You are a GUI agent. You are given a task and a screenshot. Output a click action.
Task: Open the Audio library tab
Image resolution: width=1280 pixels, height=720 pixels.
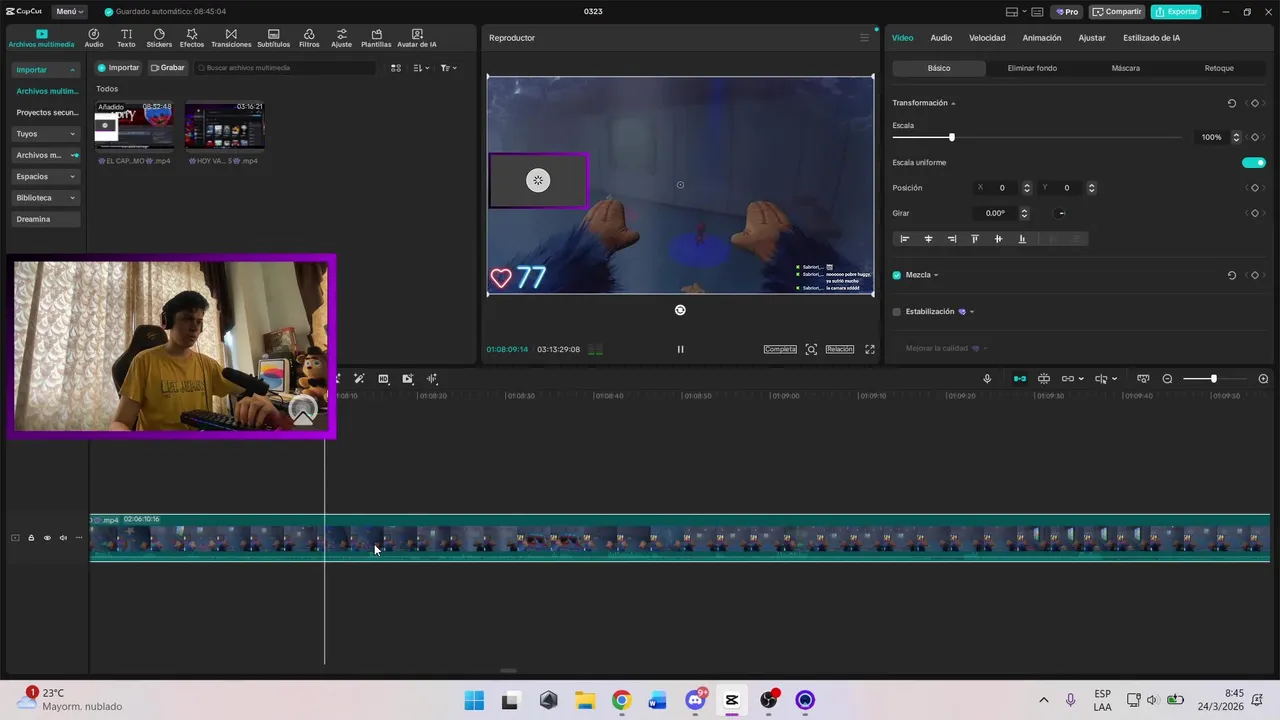(94, 38)
